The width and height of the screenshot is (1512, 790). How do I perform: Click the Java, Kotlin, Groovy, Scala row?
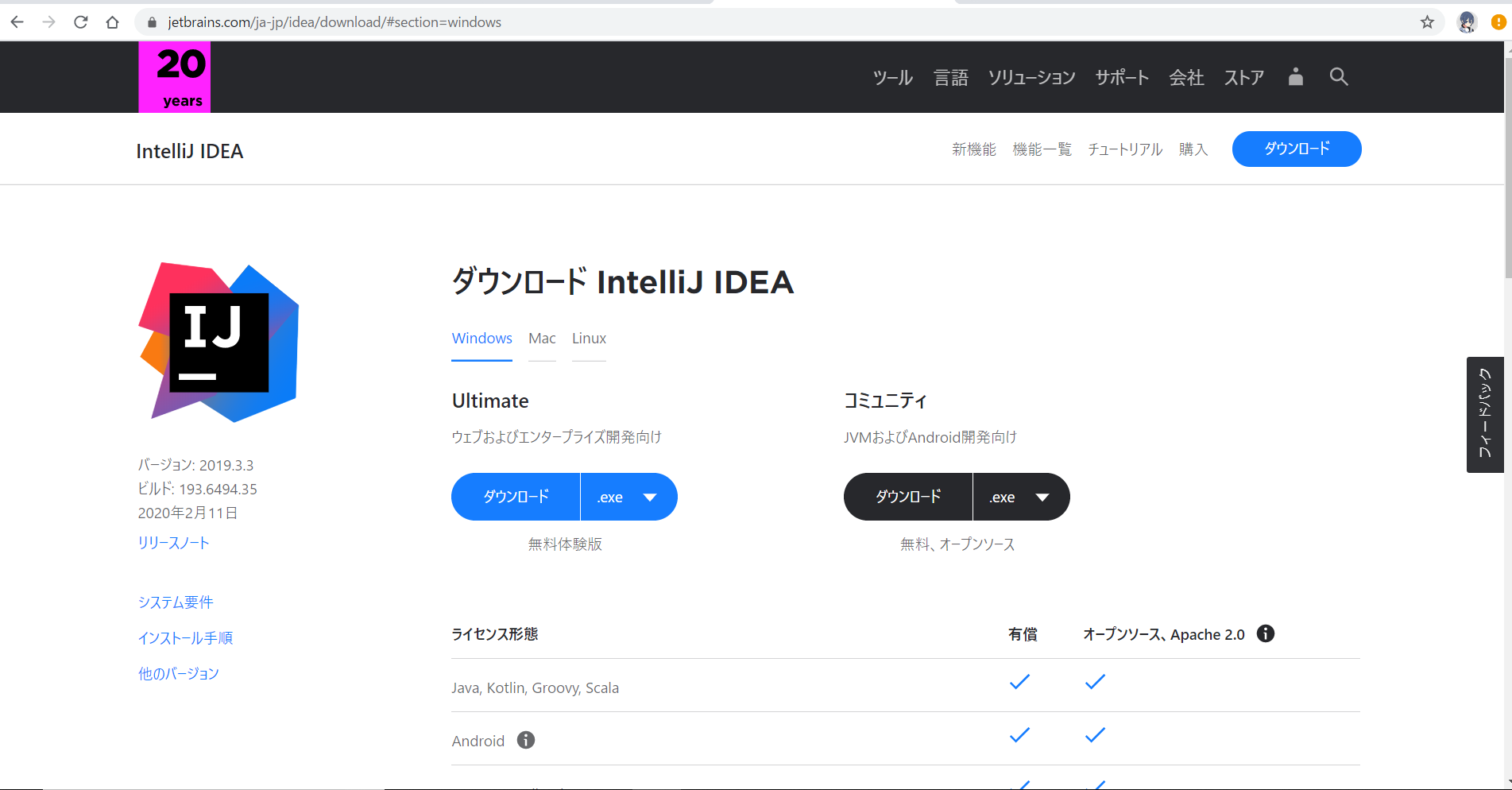[906, 686]
